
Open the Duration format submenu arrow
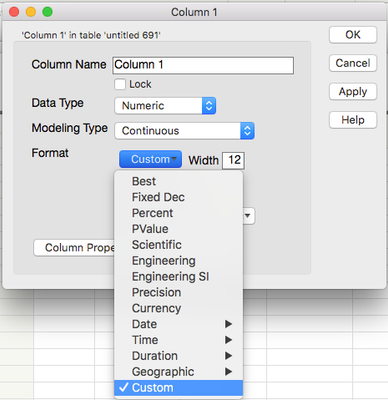[228, 356]
